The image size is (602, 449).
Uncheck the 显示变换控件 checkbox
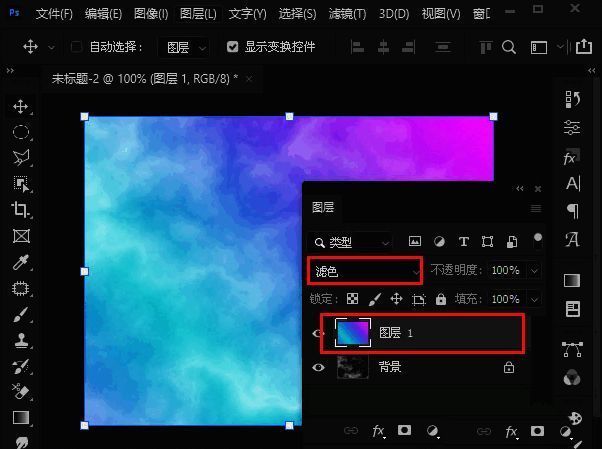tap(232, 47)
